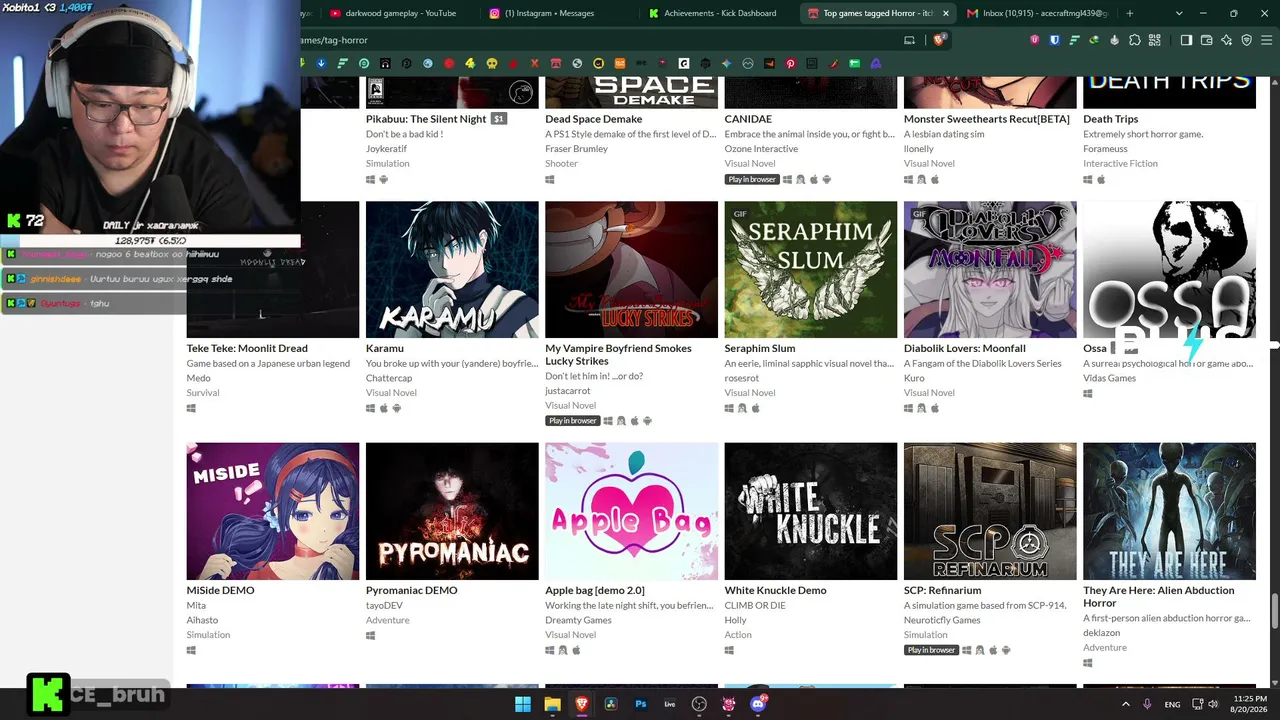The width and height of the screenshot is (1280, 720).
Task: Open the SCP Refinarium cover thumbnail
Action: point(990,511)
